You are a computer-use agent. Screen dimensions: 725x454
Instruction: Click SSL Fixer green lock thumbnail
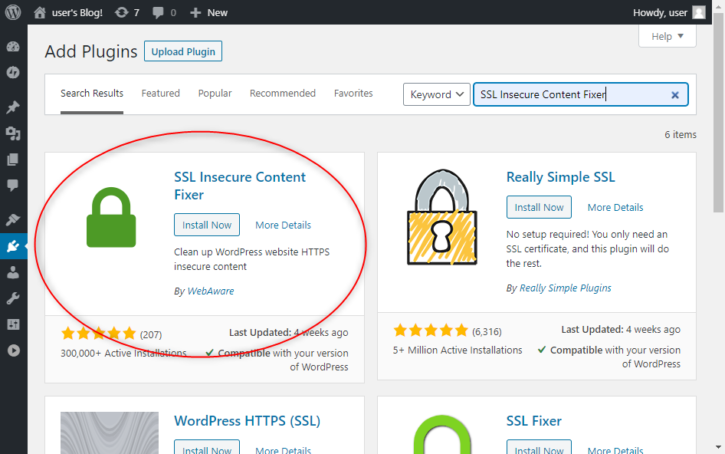coord(442,434)
